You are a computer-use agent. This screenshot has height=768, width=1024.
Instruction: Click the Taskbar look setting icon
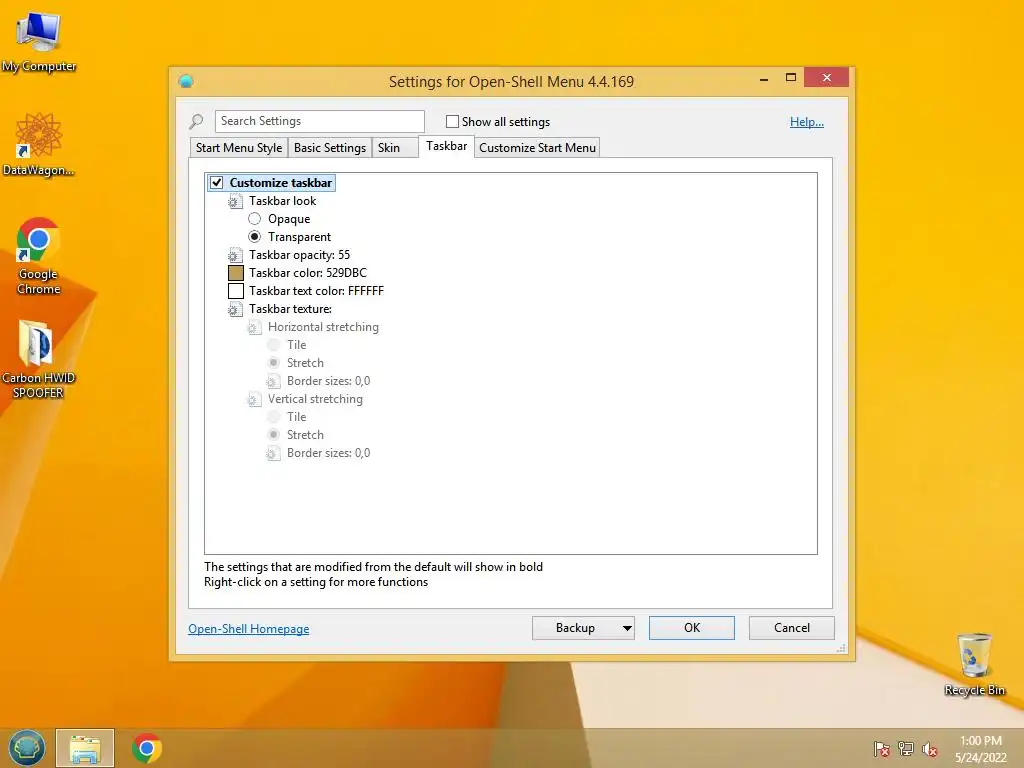point(234,201)
